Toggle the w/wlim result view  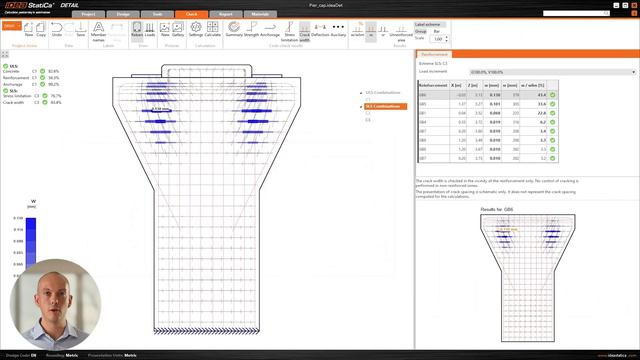pyautogui.click(x=358, y=29)
